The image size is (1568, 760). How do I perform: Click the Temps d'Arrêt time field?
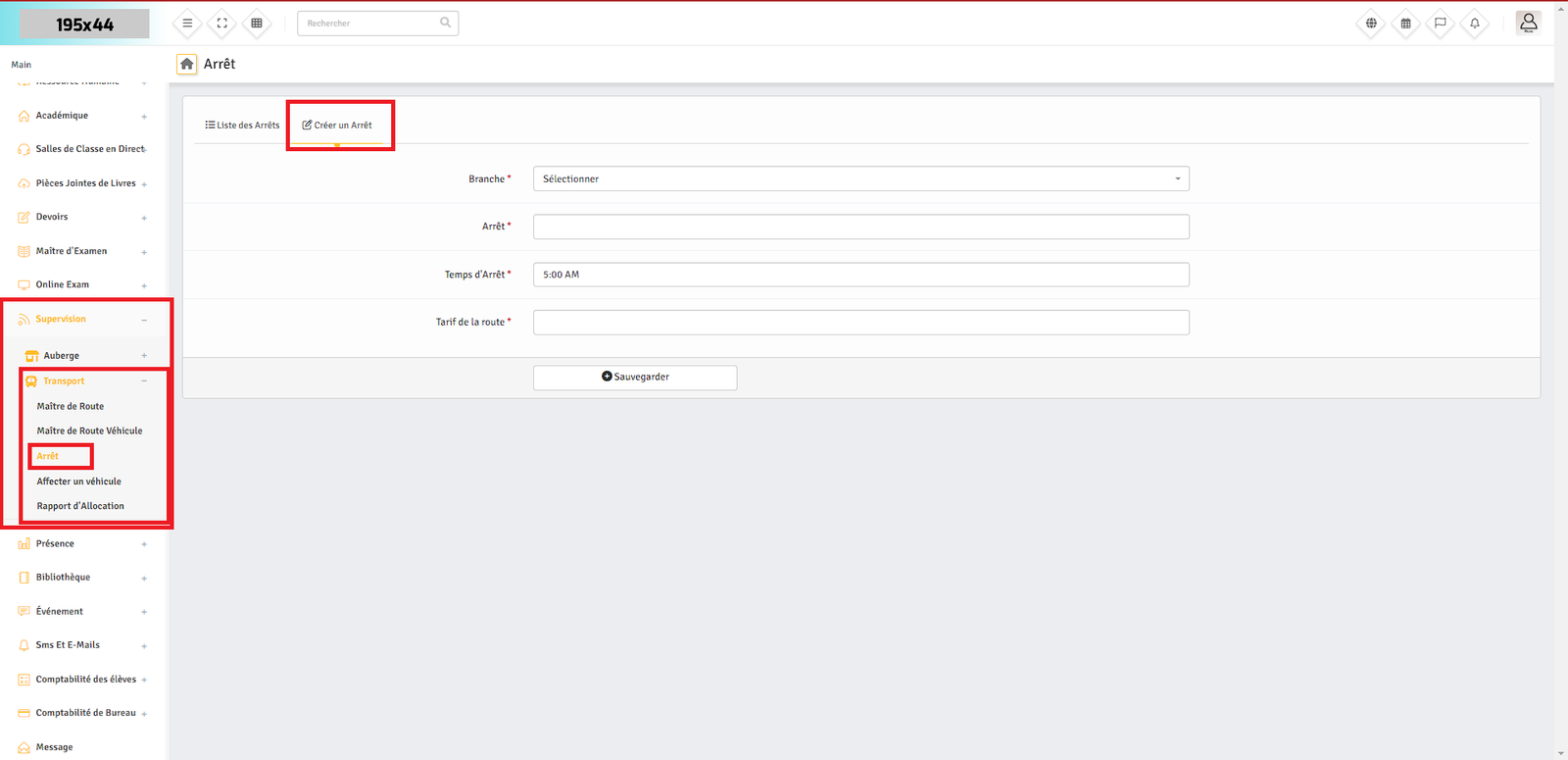860,275
